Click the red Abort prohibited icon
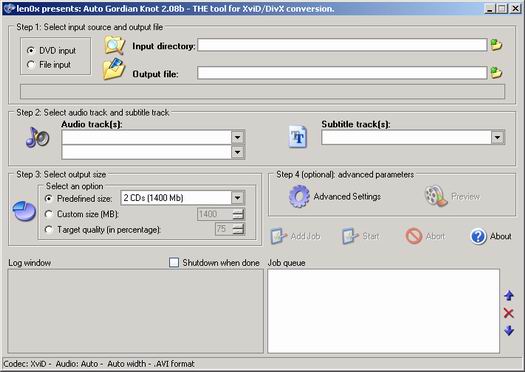This screenshot has height=372, width=525. (414, 236)
